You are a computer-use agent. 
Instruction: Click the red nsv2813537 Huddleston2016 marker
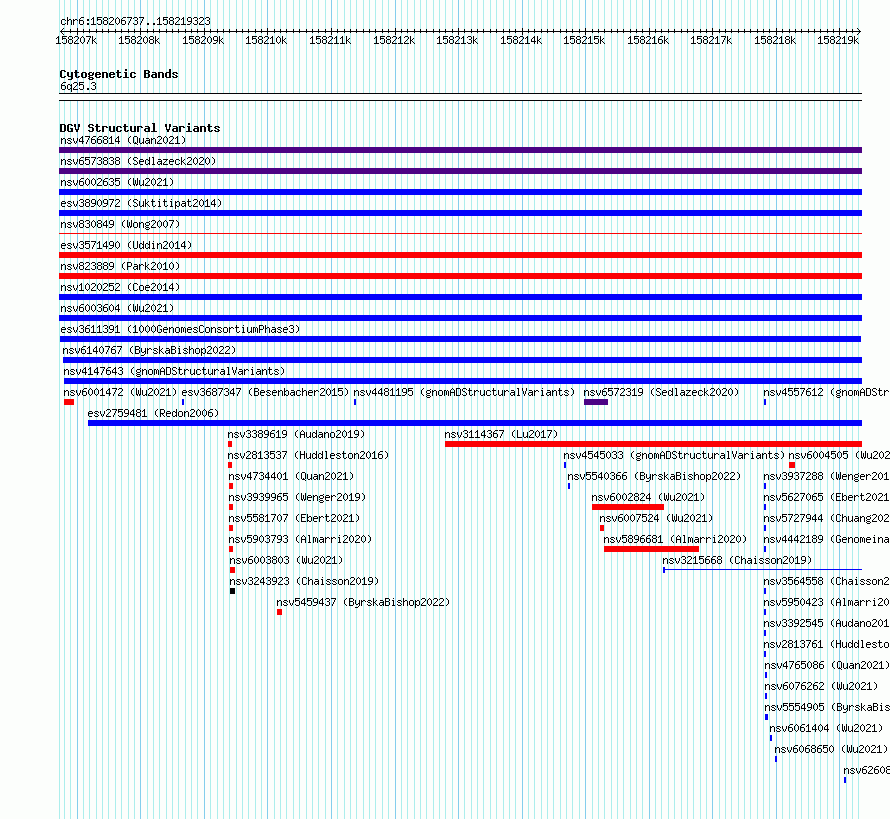click(230, 465)
